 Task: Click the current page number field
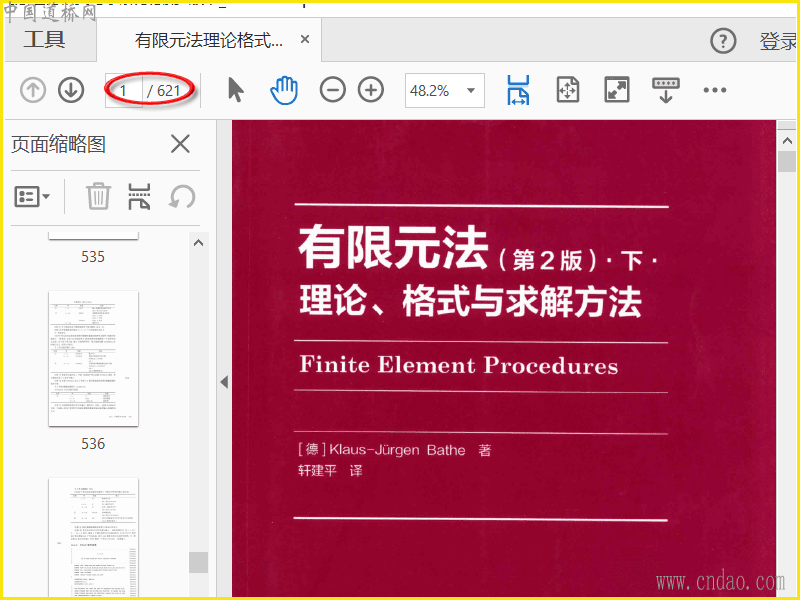tap(124, 91)
